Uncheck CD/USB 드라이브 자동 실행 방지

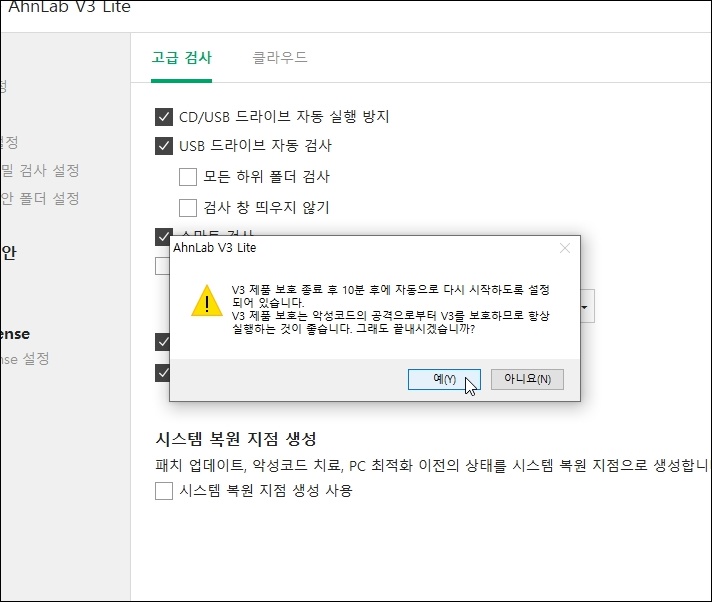point(164,117)
